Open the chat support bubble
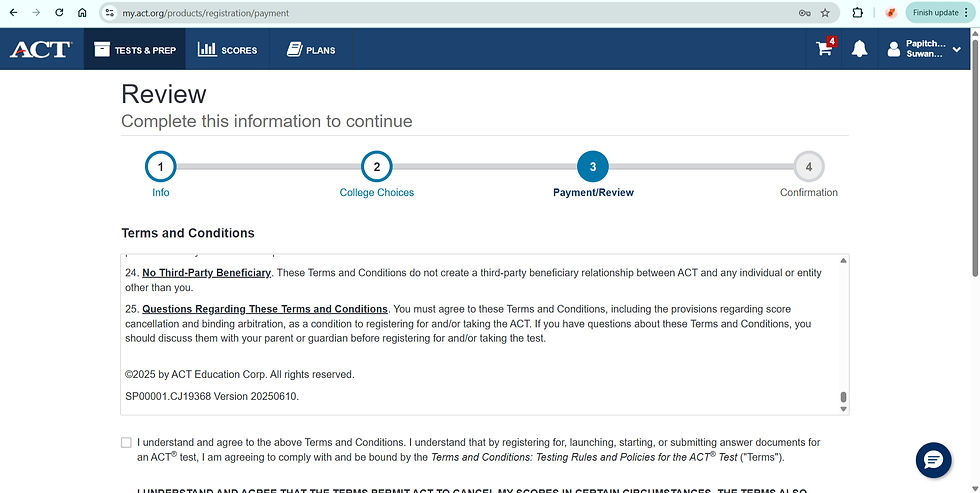The image size is (980, 493). click(934, 461)
